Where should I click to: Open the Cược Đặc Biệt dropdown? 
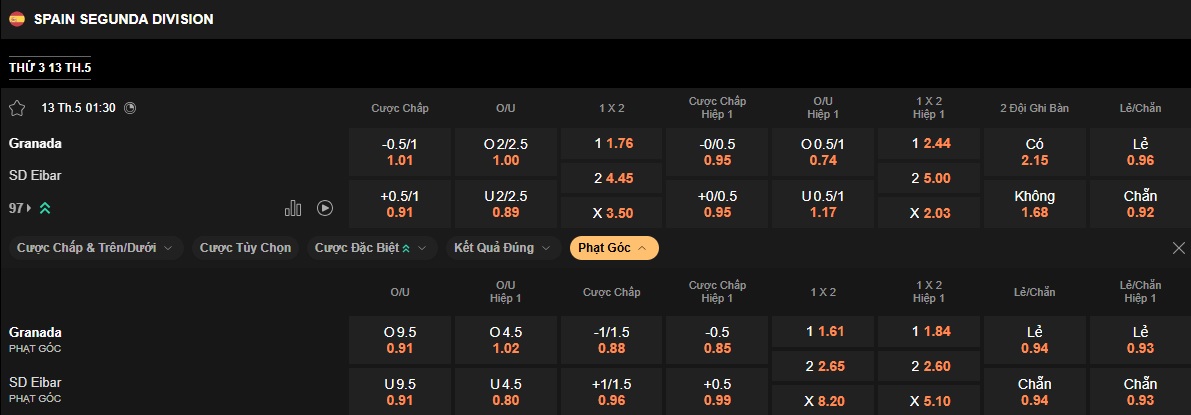click(x=371, y=248)
